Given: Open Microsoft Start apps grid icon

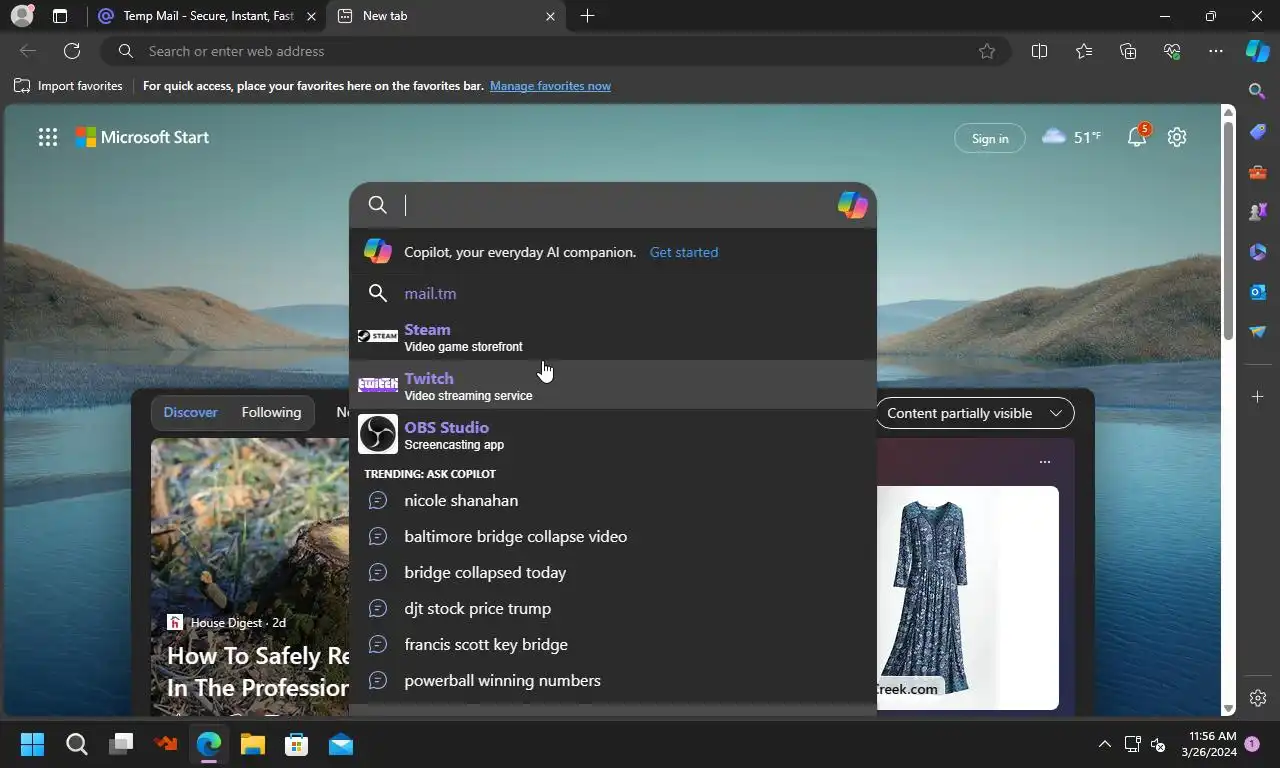Looking at the screenshot, I should point(47,138).
